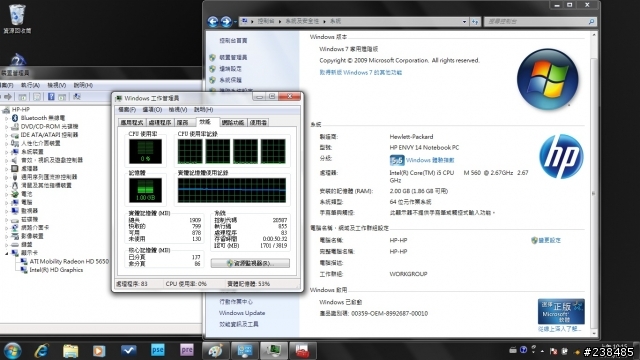Click the 資源監視器(R)... button
This screenshot has height=360, width=640.
coord(250,263)
